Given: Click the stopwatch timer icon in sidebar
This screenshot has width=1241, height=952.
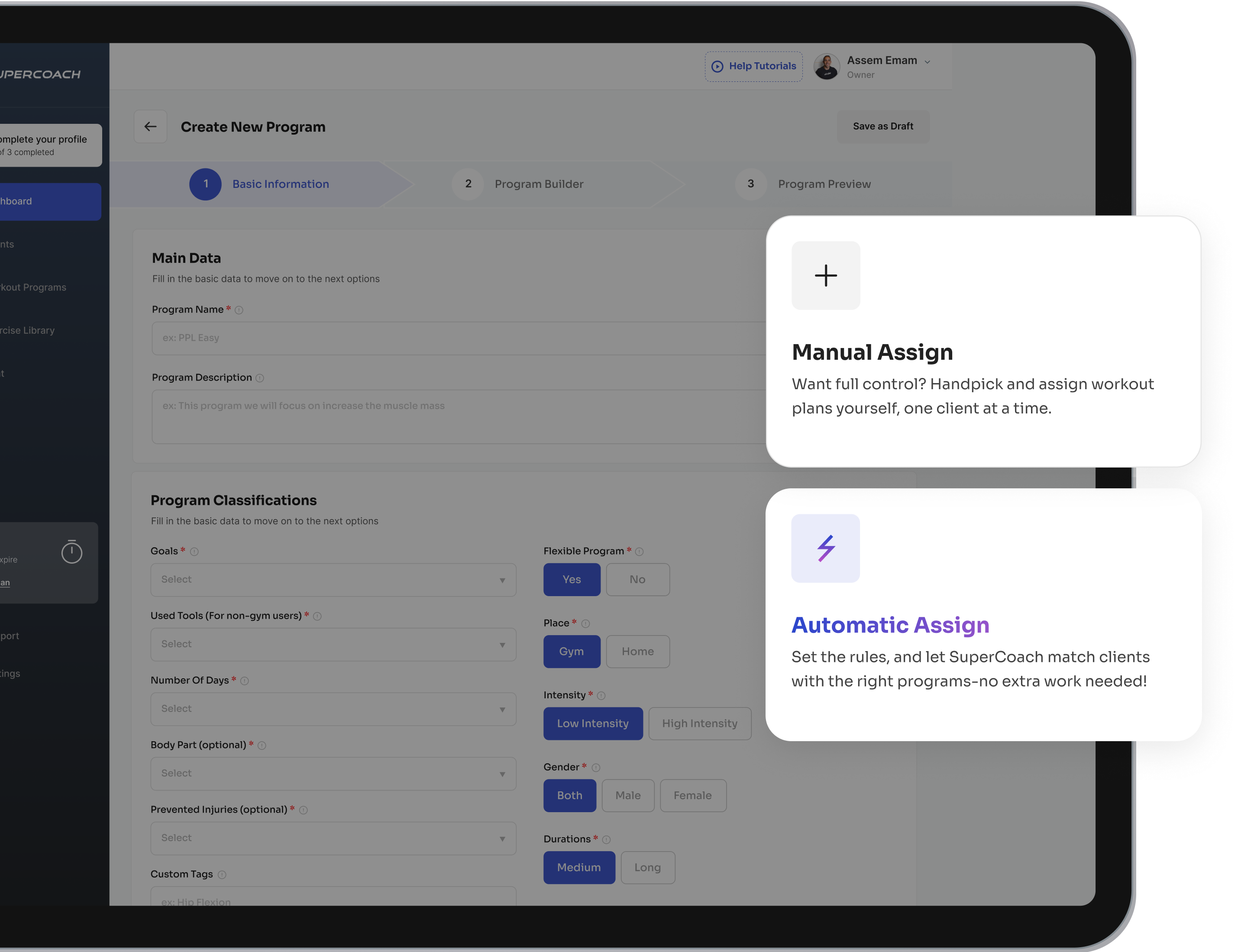Looking at the screenshot, I should click(72, 552).
